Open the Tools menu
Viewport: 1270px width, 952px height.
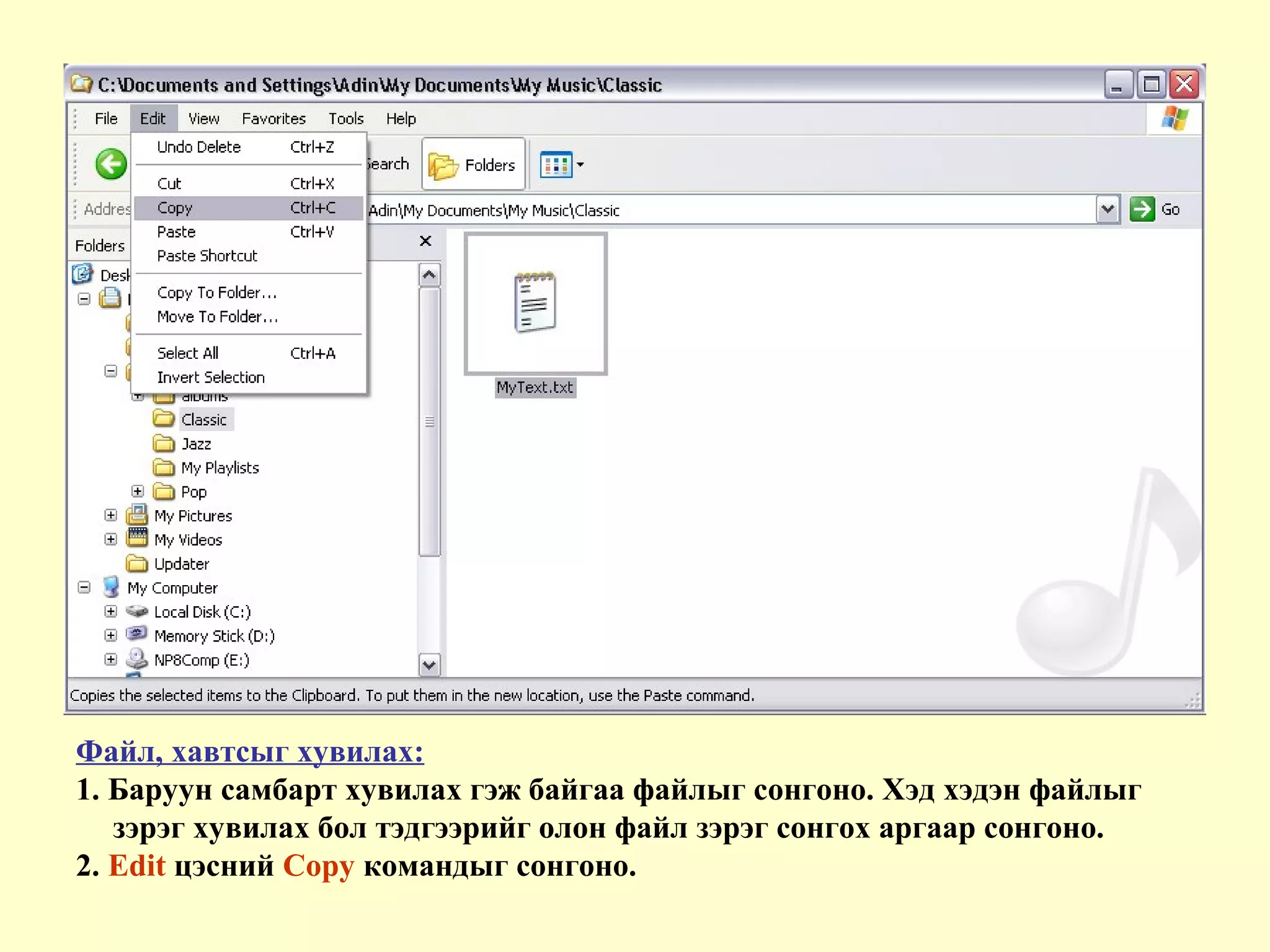click(x=345, y=118)
